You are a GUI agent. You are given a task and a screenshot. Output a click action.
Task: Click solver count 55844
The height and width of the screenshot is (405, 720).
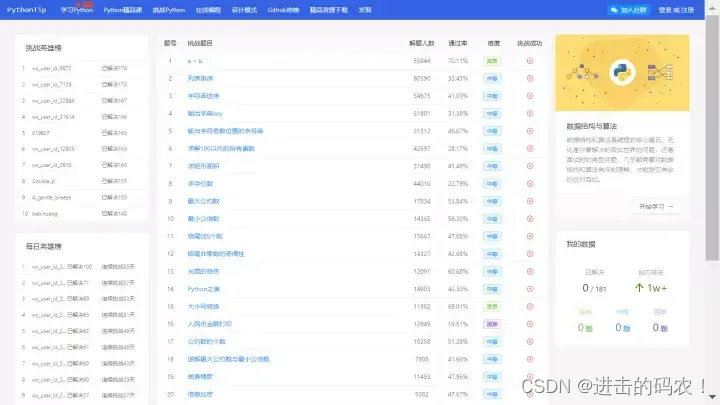coord(422,61)
